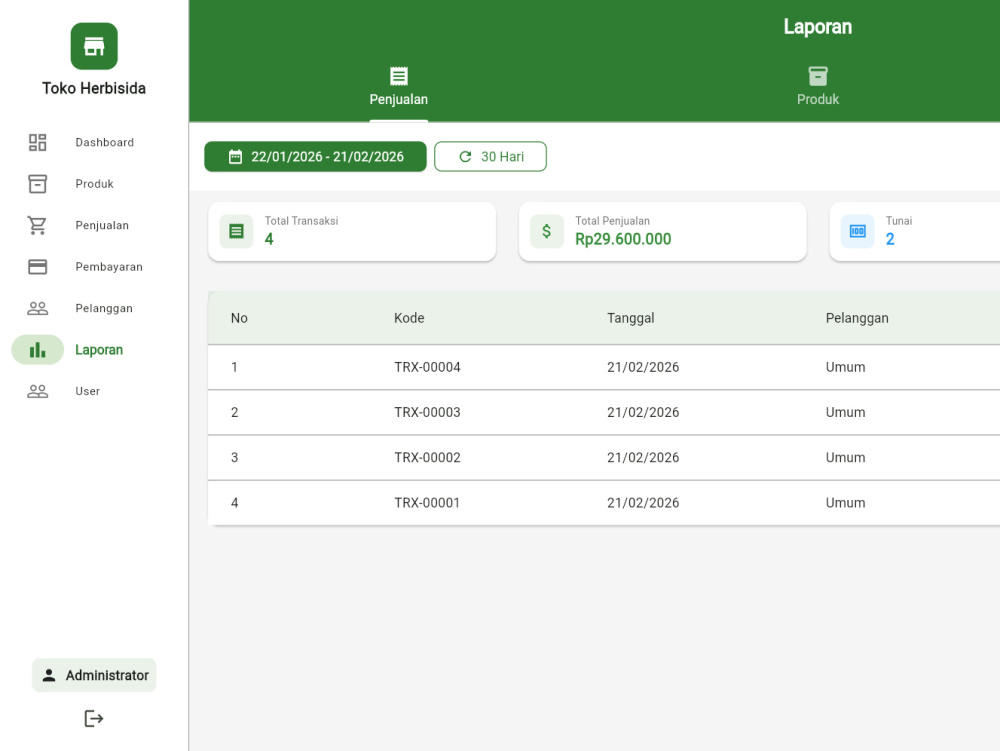Viewport: 1000px width, 751px height.
Task: Click the date cell in TRX-00002 row
Action: point(643,458)
